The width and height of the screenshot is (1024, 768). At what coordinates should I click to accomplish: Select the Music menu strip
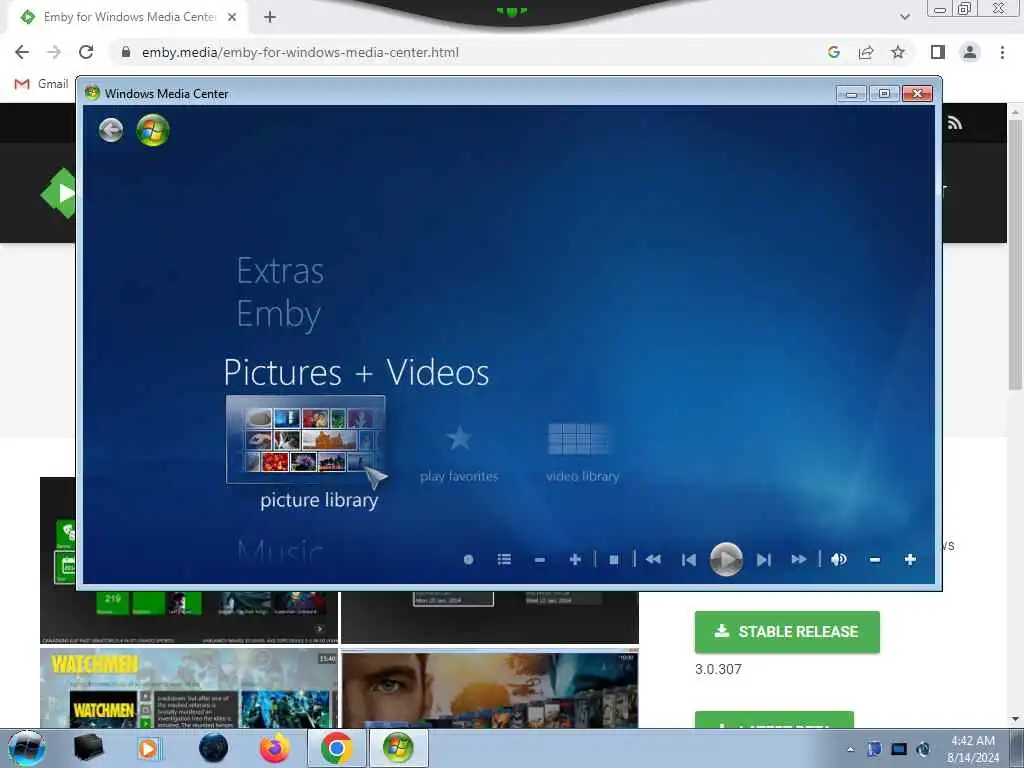click(280, 552)
